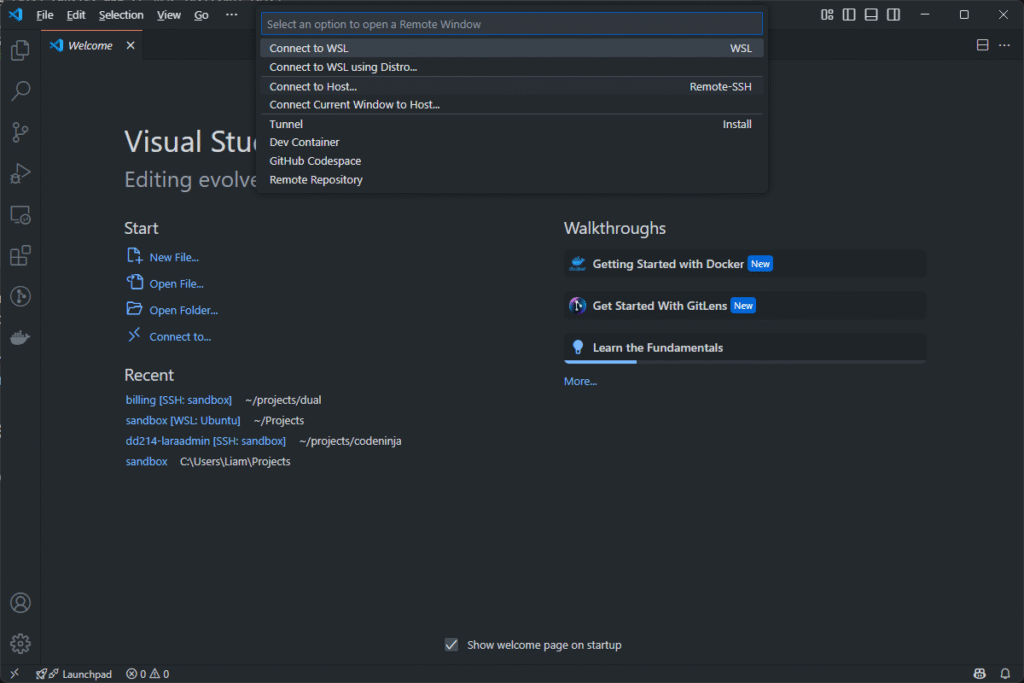Viewport: 1024px width, 683px height.
Task: Toggle the Secondary Side Bar layout icon
Action: click(x=893, y=14)
